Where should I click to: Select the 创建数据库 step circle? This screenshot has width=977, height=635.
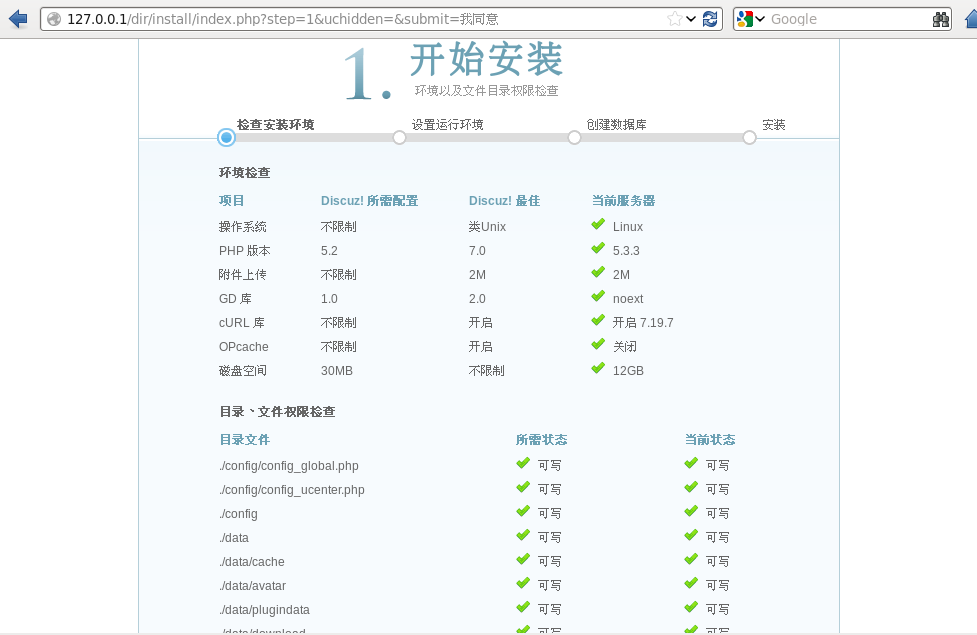tap(574, 138)
